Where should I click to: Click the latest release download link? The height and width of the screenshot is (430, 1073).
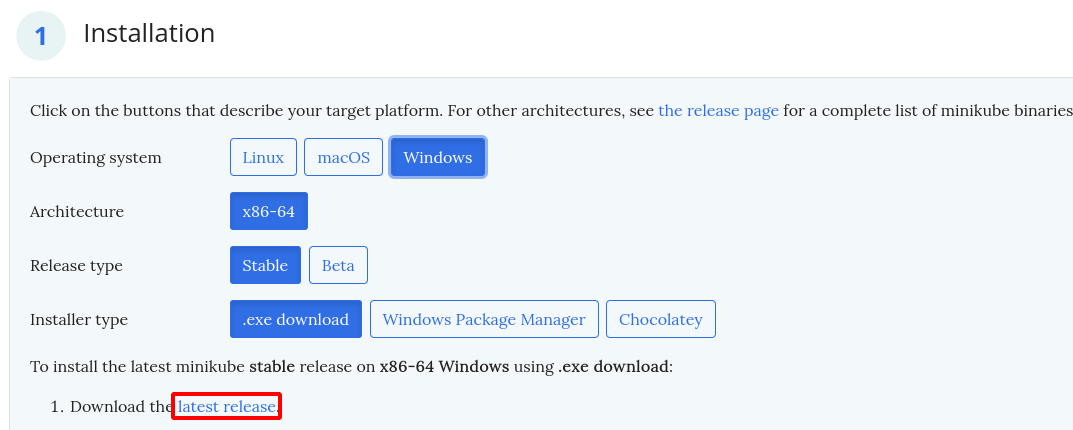click(227, 407)
